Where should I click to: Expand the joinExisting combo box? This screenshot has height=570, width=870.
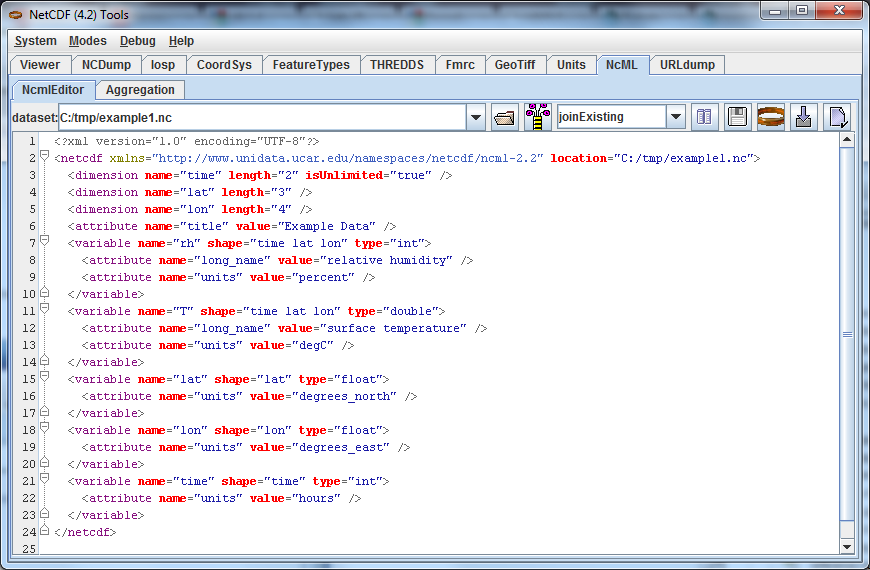point(676,117)
